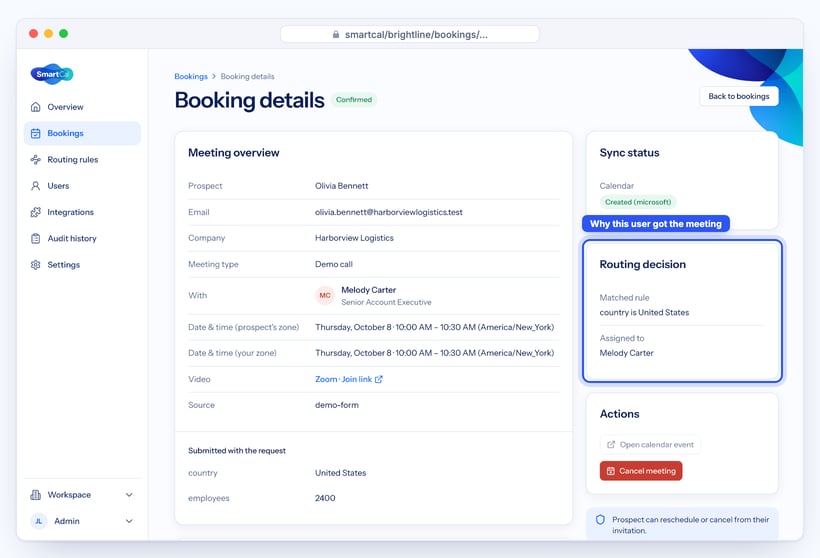Viewport: 820px width, 558px height.
Task: Click employees value 2400
Action: [325, 498]
